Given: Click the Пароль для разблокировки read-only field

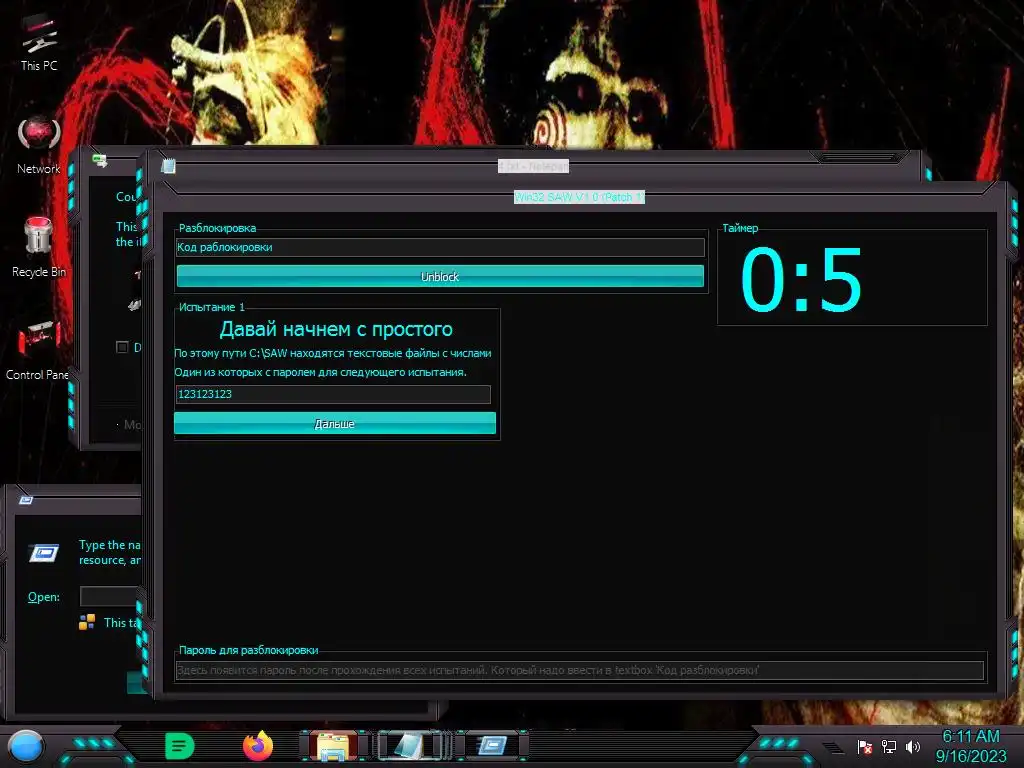Looking at the screenshot, I should [x=580, y=670].
